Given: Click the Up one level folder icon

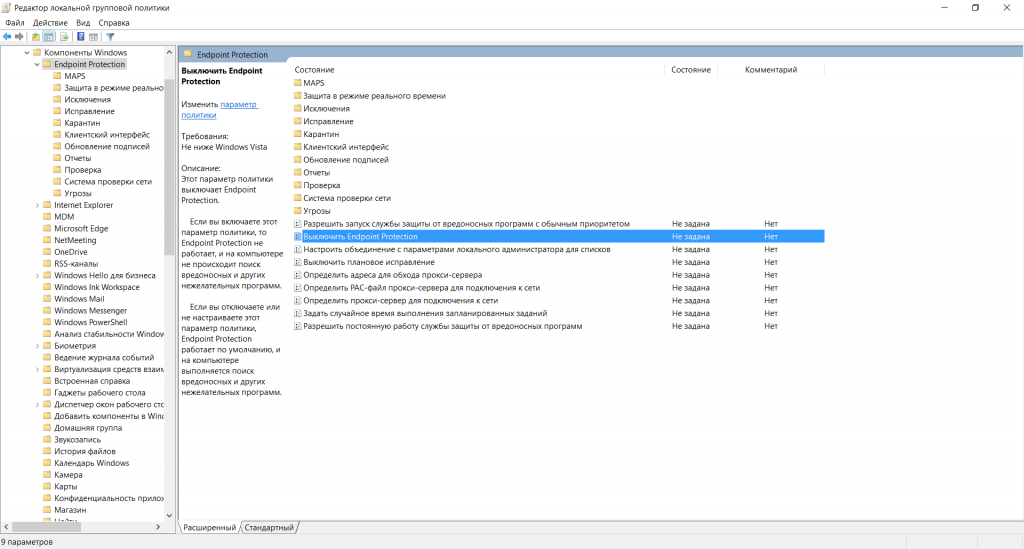Looking at the screenshot, I should click(36, 37).
